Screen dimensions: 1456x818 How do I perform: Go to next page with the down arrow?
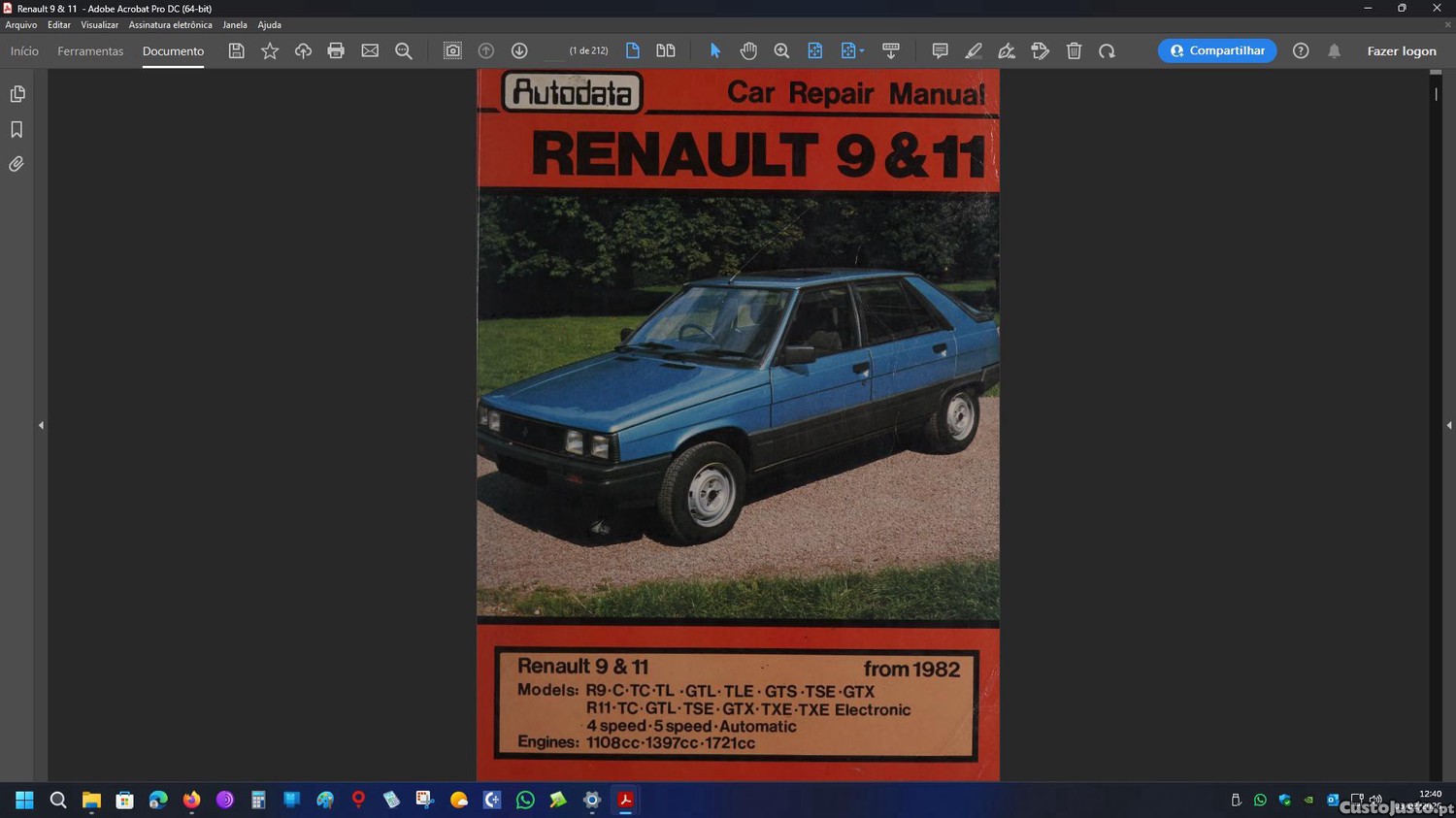click(519, 51)
